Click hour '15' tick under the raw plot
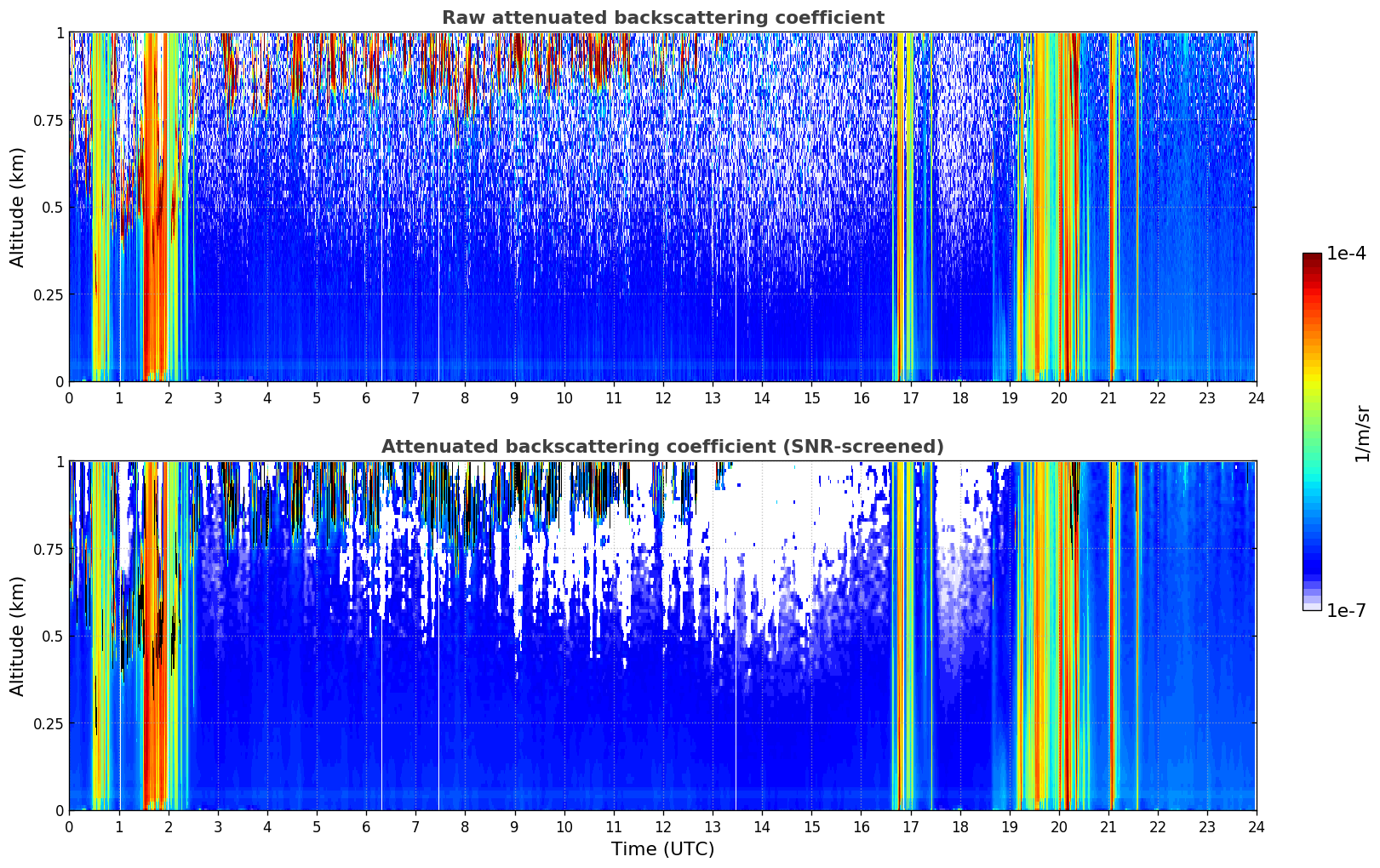Image resolution: width=1380 pixels, height=868 pixels. click(811, 397)
